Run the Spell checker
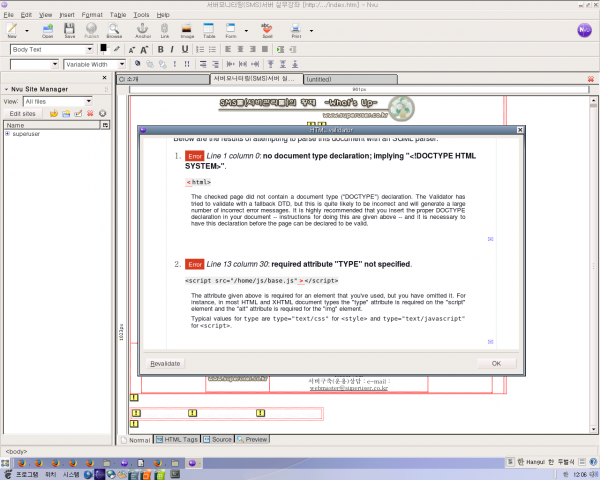 pos(267,30)
